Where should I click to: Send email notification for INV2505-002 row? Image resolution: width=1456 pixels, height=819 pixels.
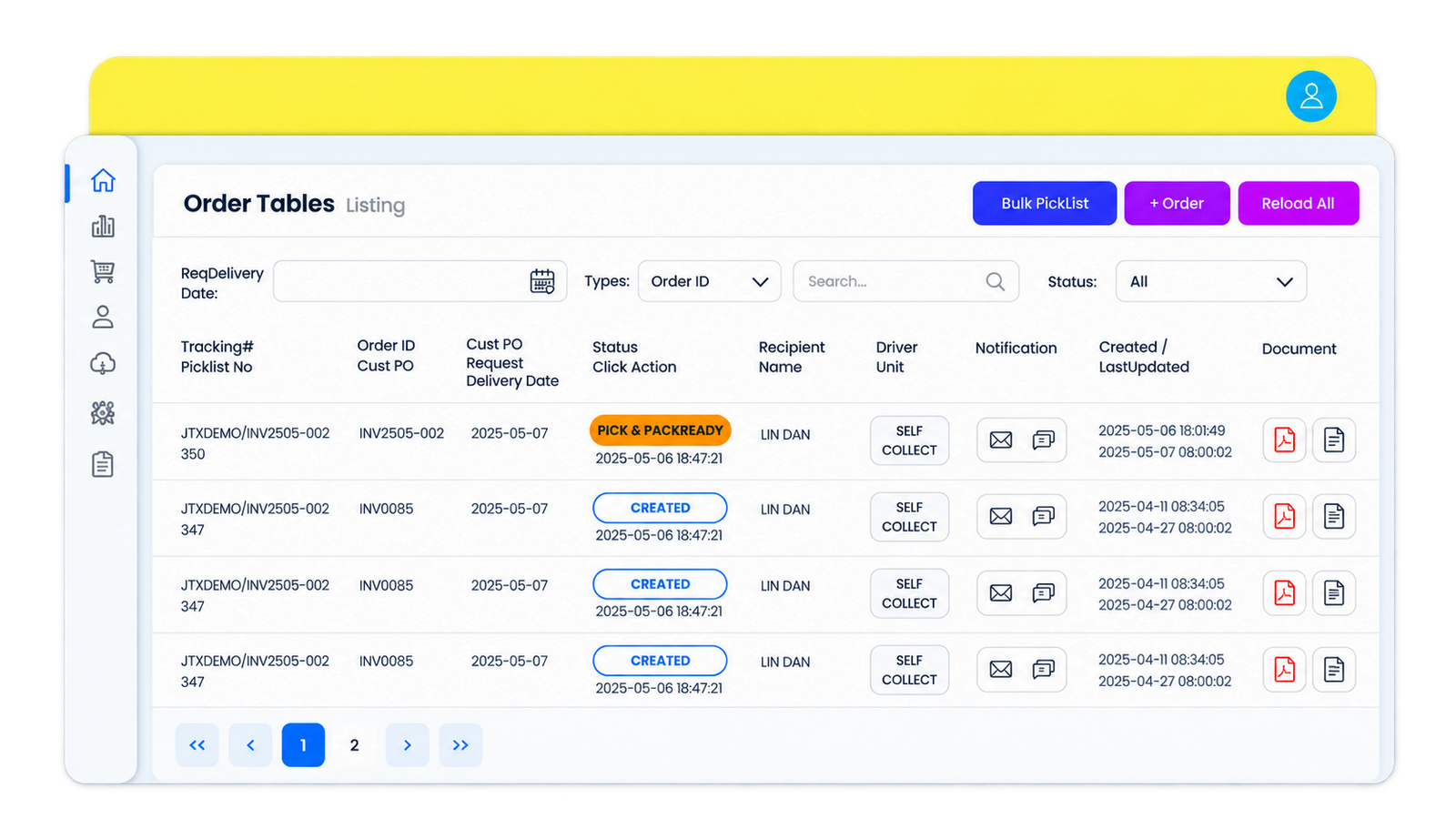pos(1001,440)
